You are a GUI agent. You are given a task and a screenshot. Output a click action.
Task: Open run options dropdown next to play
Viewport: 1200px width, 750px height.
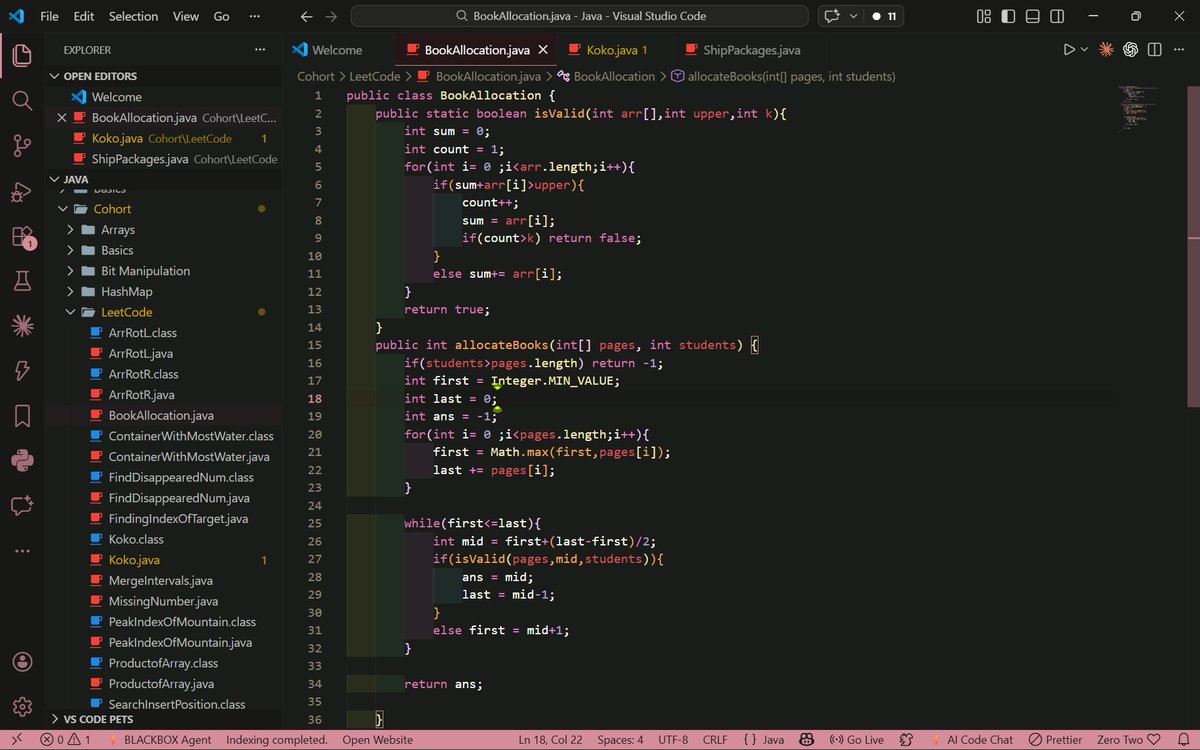[1084, 49]
